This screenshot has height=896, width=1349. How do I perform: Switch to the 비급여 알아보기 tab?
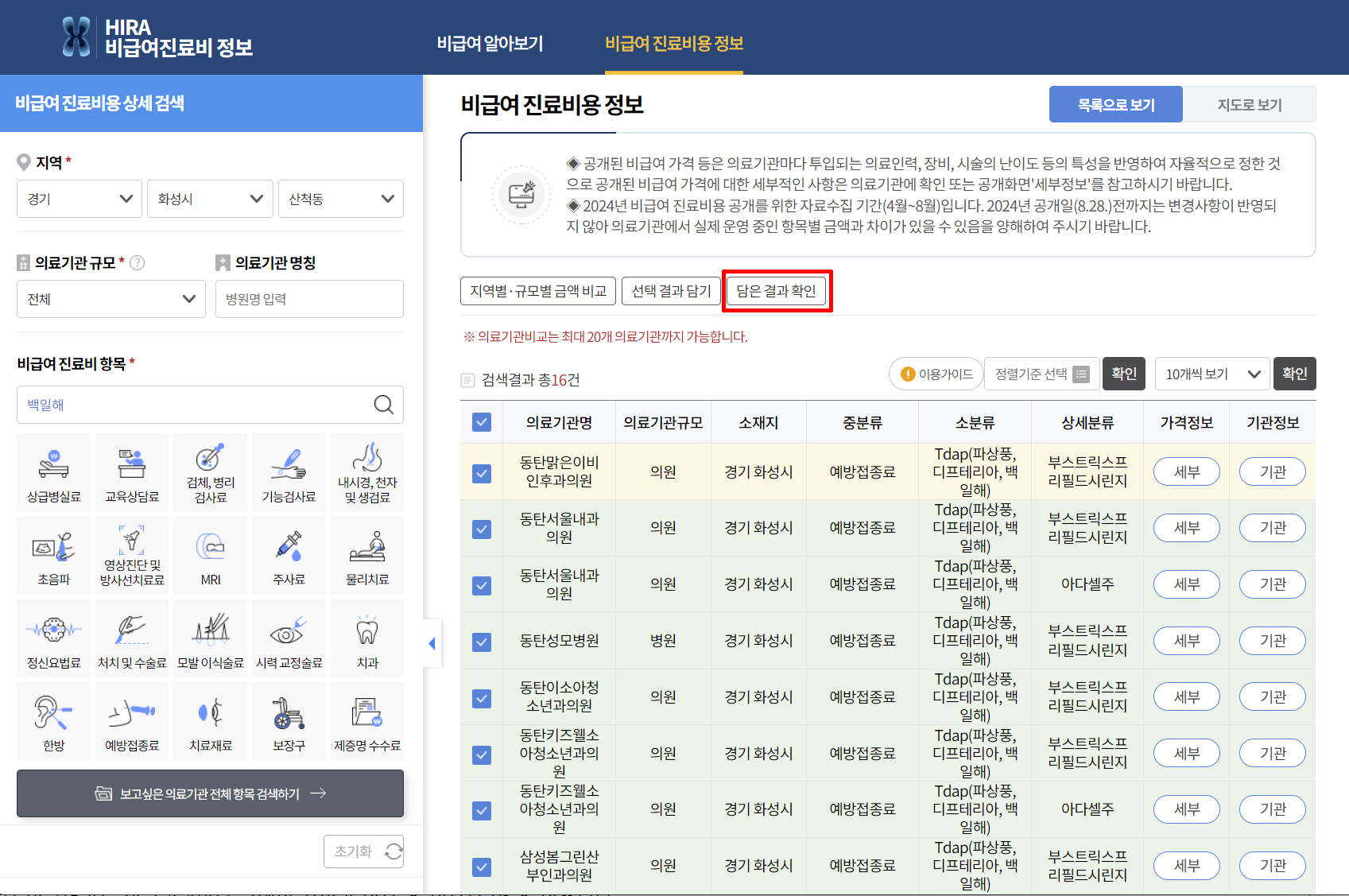[x=490, y=45]
